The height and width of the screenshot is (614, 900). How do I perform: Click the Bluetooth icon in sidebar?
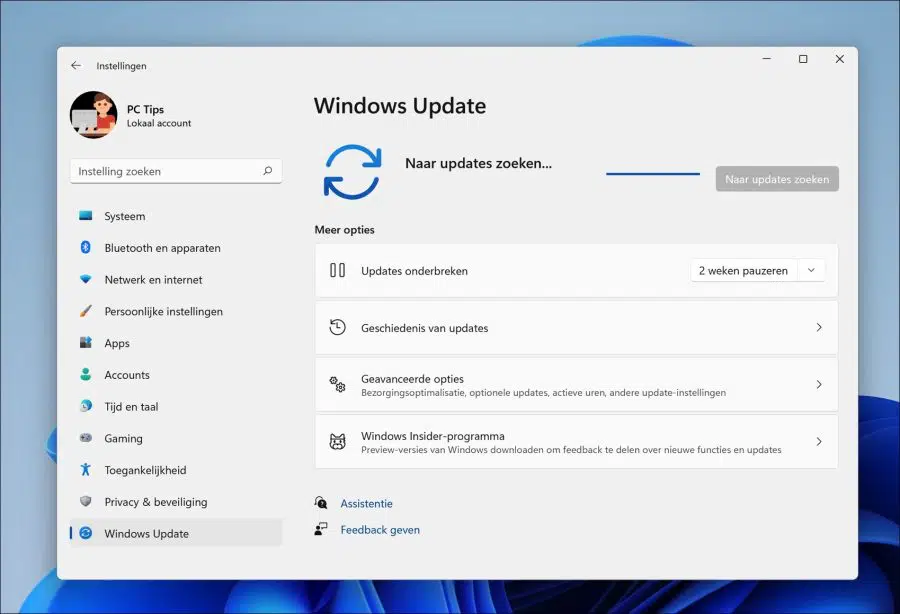click(86, 247)
